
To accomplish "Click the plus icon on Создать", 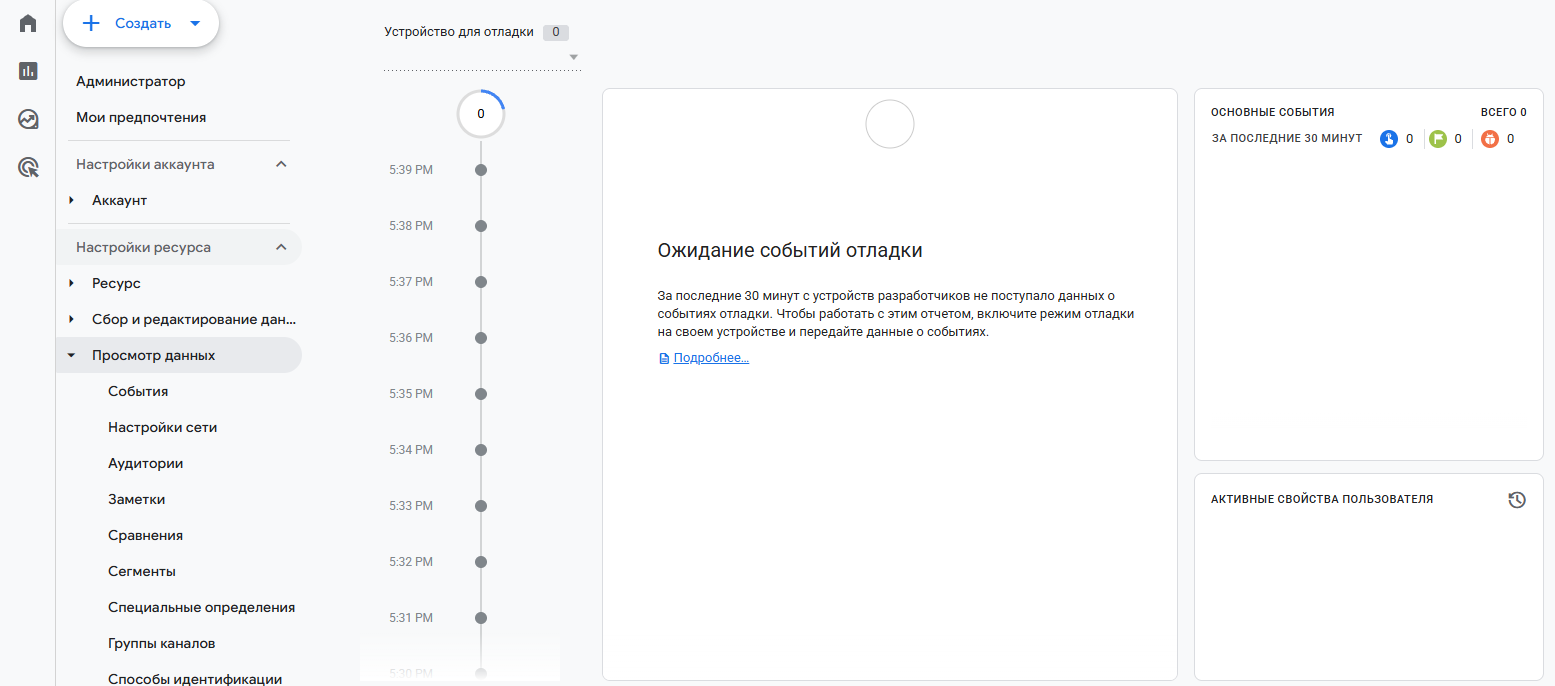I will click(x=92, y=23).
